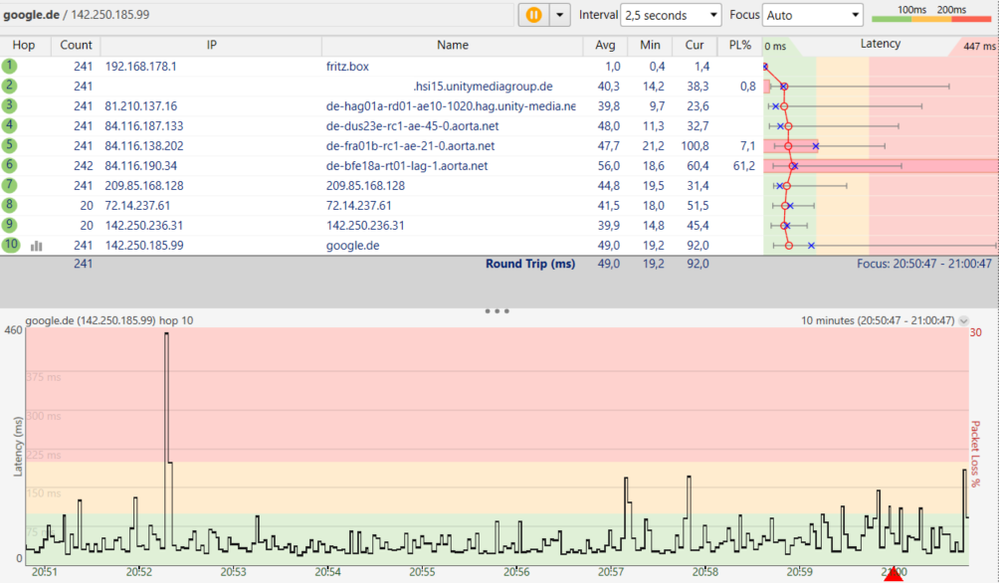Toggle the graph bars icon on hop 10

(x=37, y=245)
